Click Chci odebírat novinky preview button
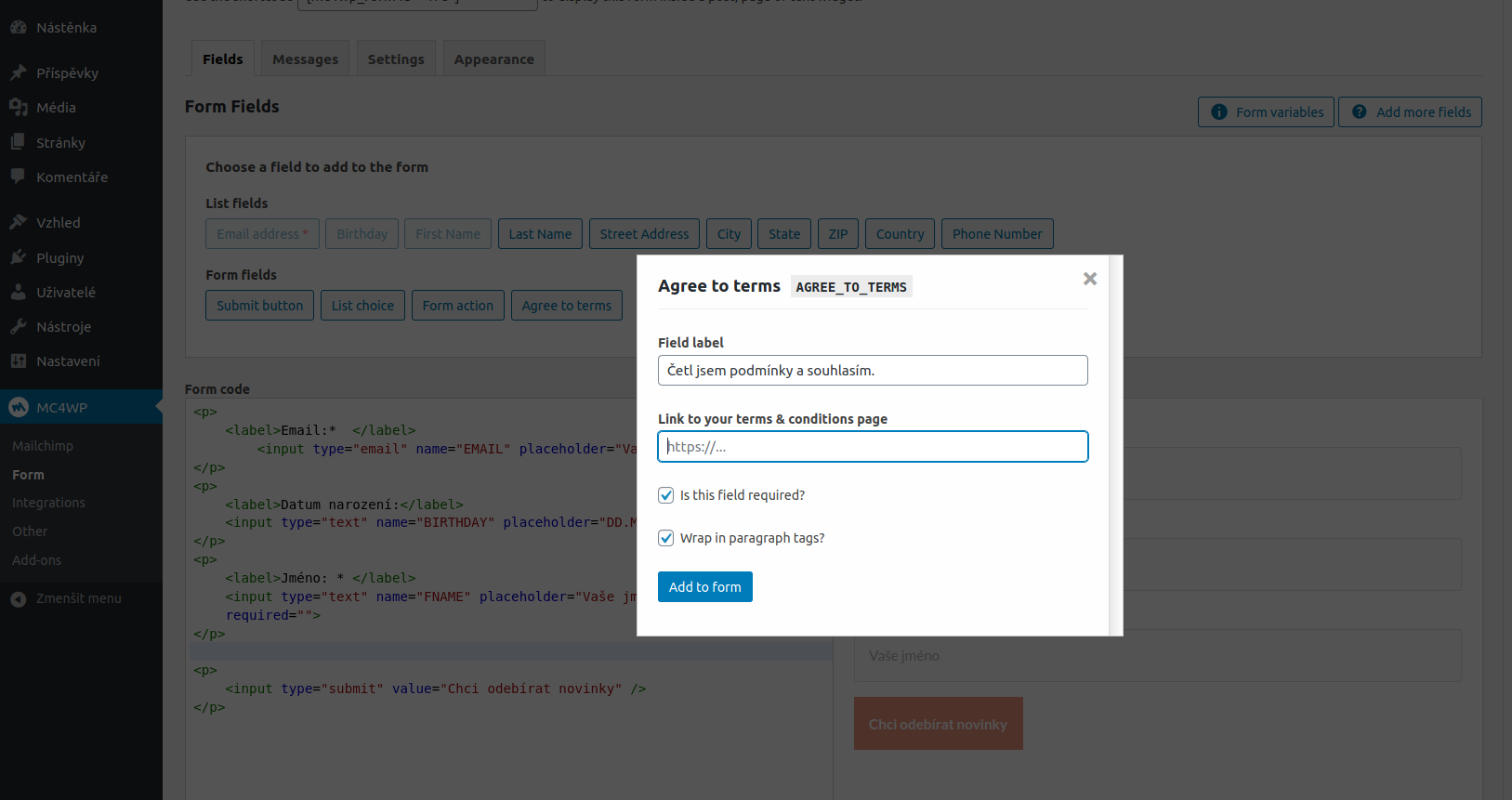 [x=938, y=724]
